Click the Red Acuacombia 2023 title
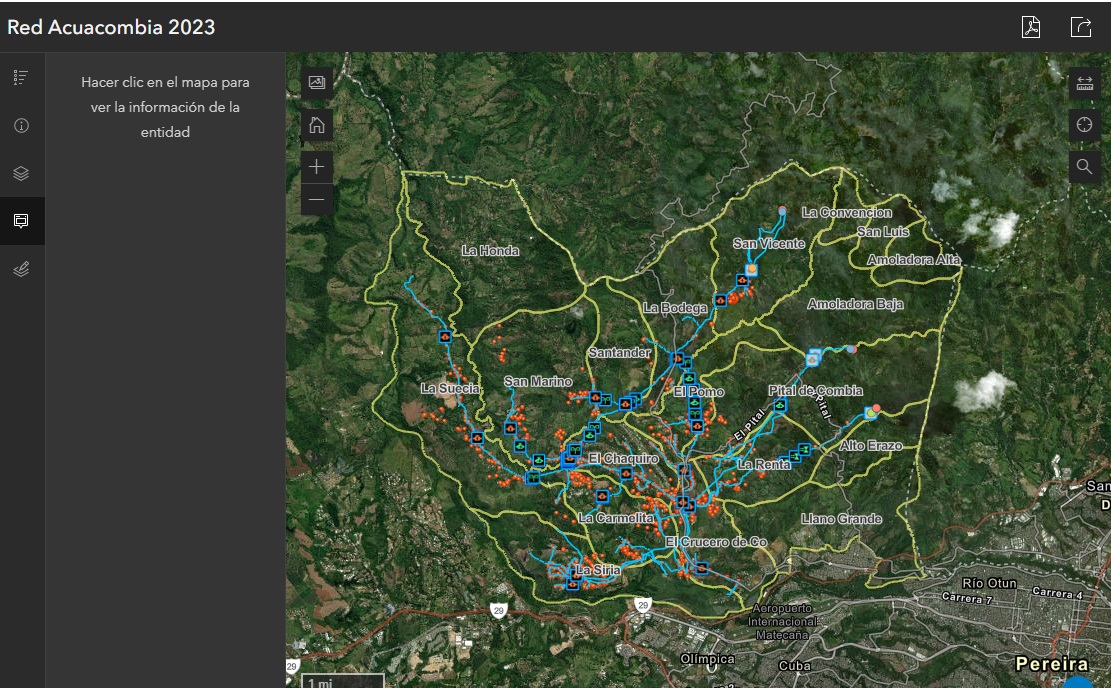1111x688 pixels. tap(111, 27)
